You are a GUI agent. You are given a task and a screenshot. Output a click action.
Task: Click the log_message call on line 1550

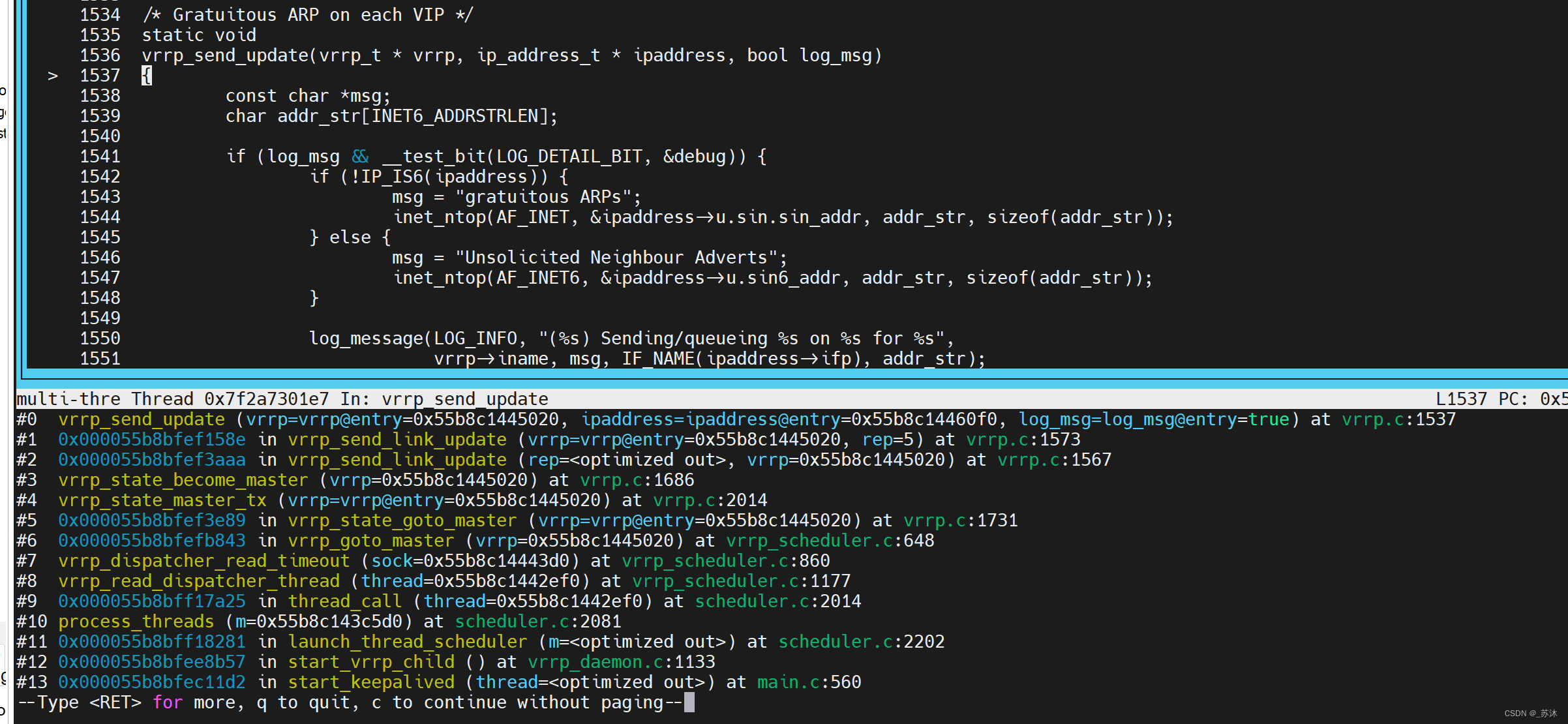coord(366,339)
